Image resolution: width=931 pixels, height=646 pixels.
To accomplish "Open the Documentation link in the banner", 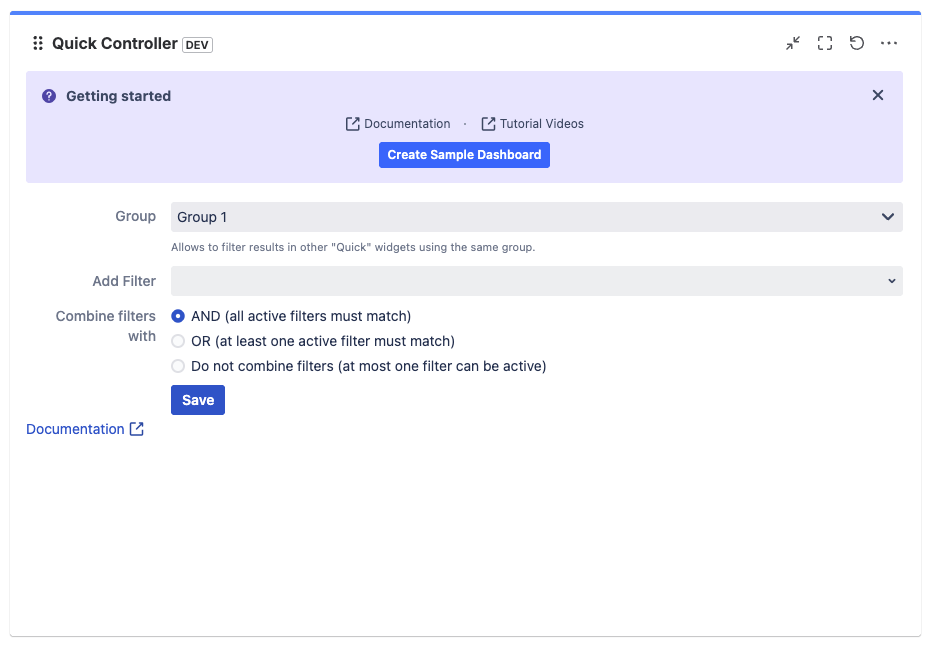I will [x=405, y=123].
